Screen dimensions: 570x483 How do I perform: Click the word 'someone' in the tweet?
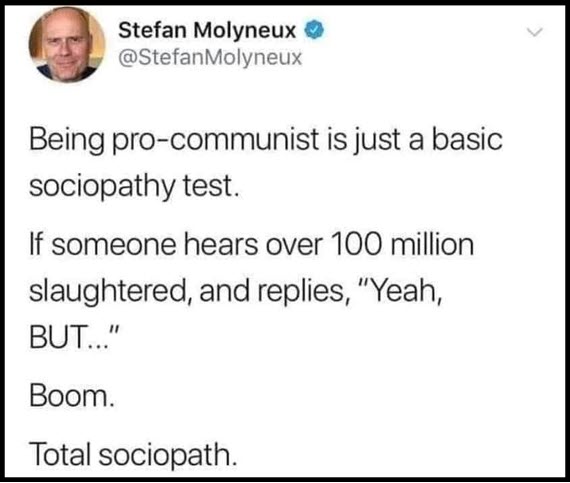(114, 246)
